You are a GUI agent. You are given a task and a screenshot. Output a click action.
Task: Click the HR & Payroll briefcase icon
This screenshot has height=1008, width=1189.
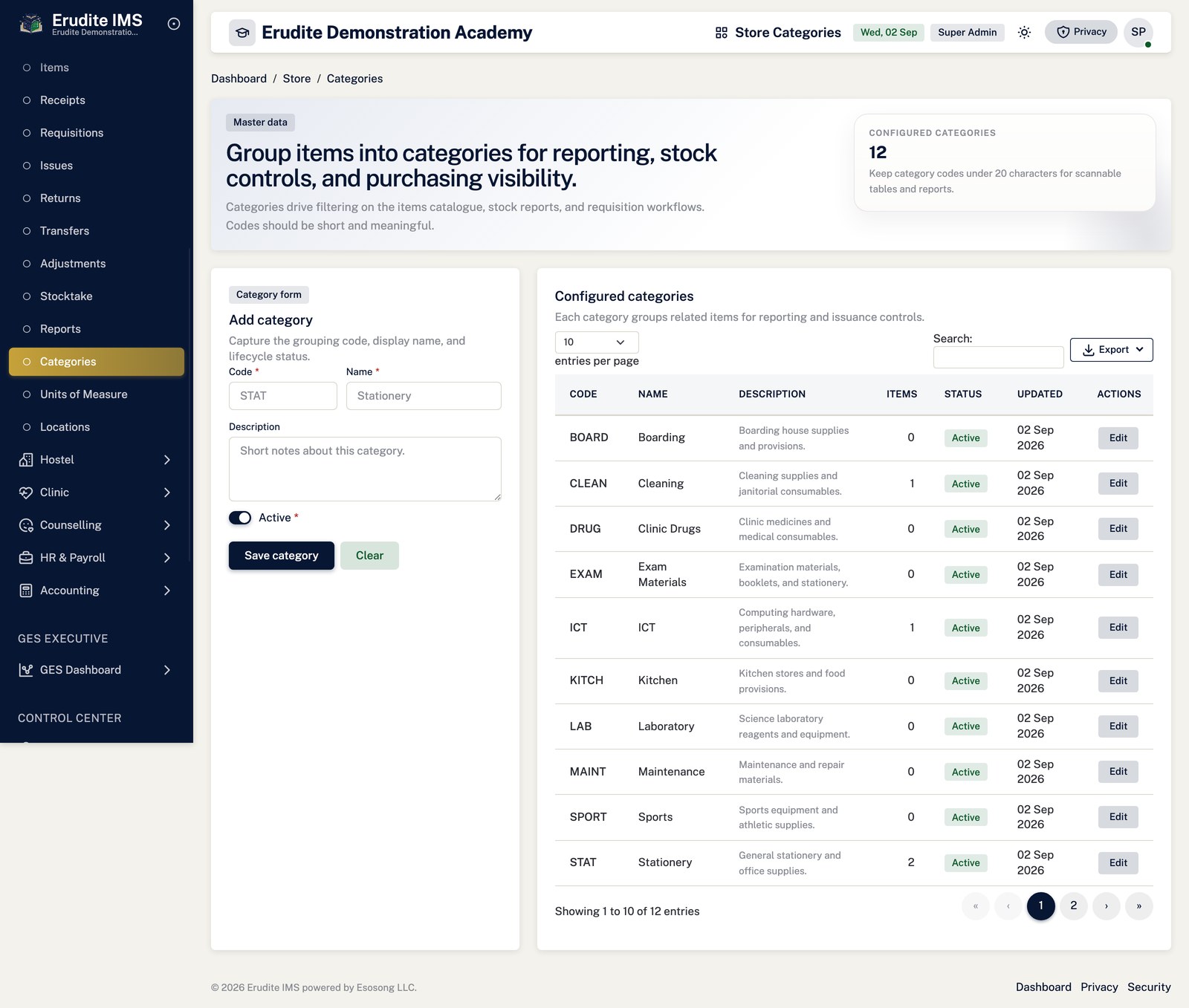(26, 558)
